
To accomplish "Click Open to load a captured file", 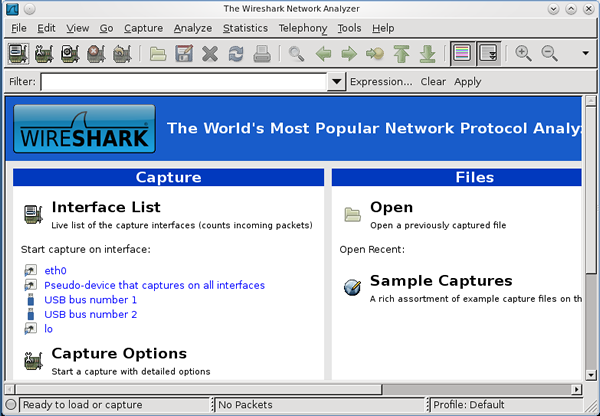I will (x=391, y=207).
